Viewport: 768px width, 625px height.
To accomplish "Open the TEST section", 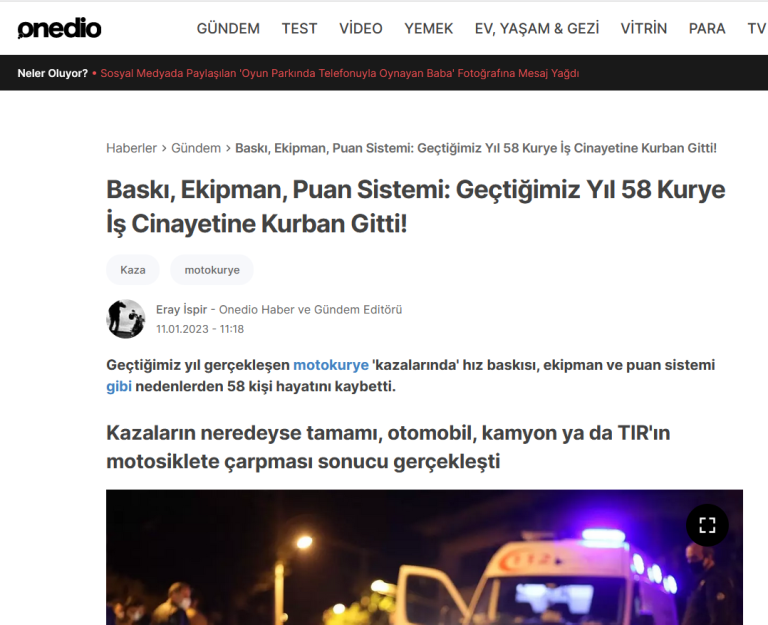I will click(x=299, y=28).
